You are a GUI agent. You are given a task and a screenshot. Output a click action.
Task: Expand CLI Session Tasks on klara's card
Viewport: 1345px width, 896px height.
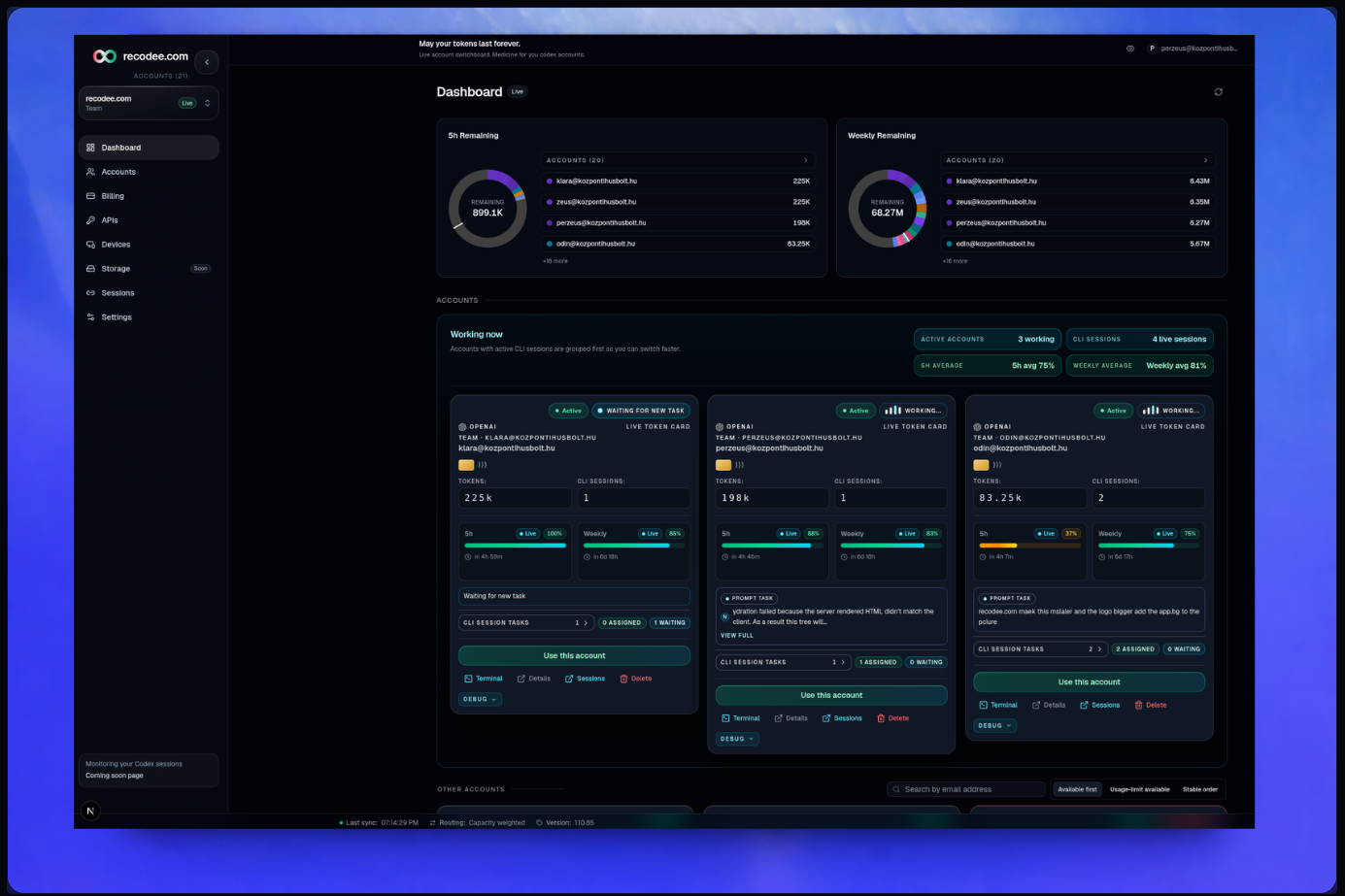click(526, 623)
